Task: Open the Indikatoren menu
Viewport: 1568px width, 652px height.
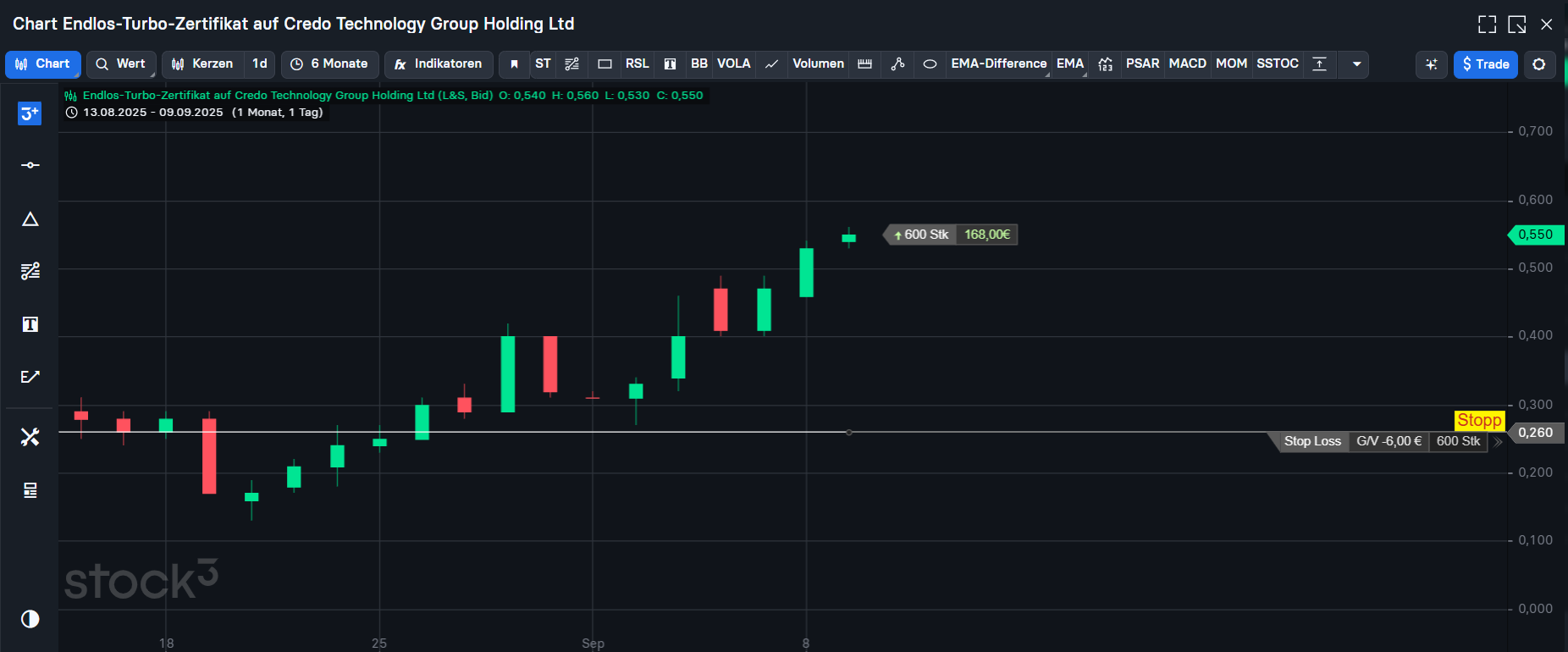Action: (x=439, y=64)
